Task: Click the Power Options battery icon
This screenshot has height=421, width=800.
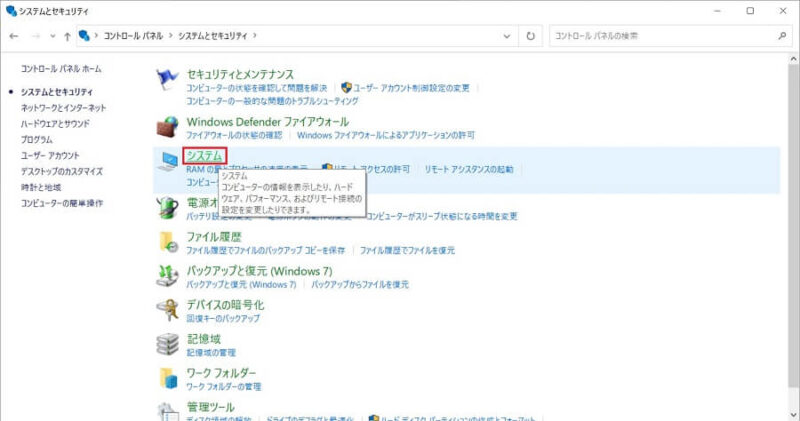Action: point(167,208)
